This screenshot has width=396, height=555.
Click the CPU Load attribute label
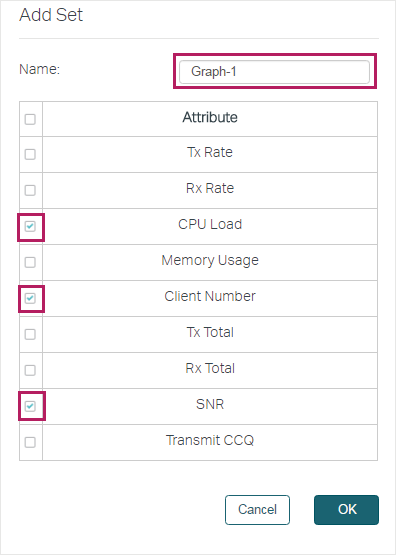pyautogui.click(x=210, y=224)
